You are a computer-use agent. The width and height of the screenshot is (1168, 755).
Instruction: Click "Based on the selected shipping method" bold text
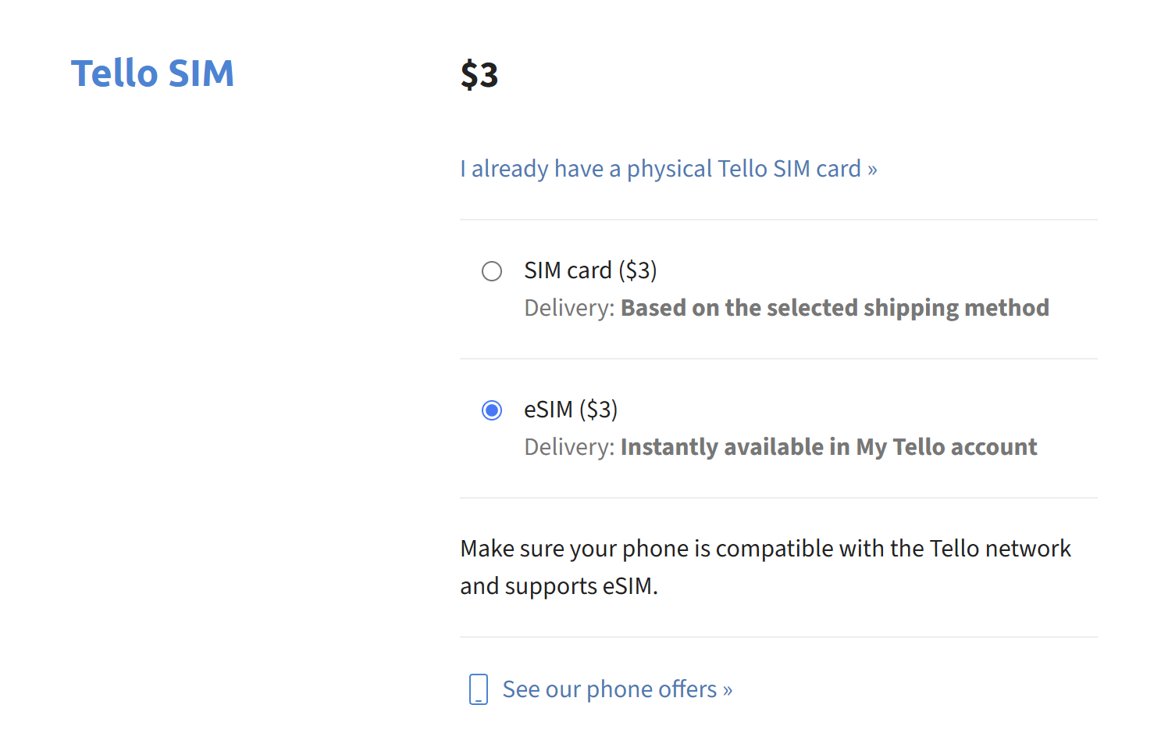(x=835, y=308)
